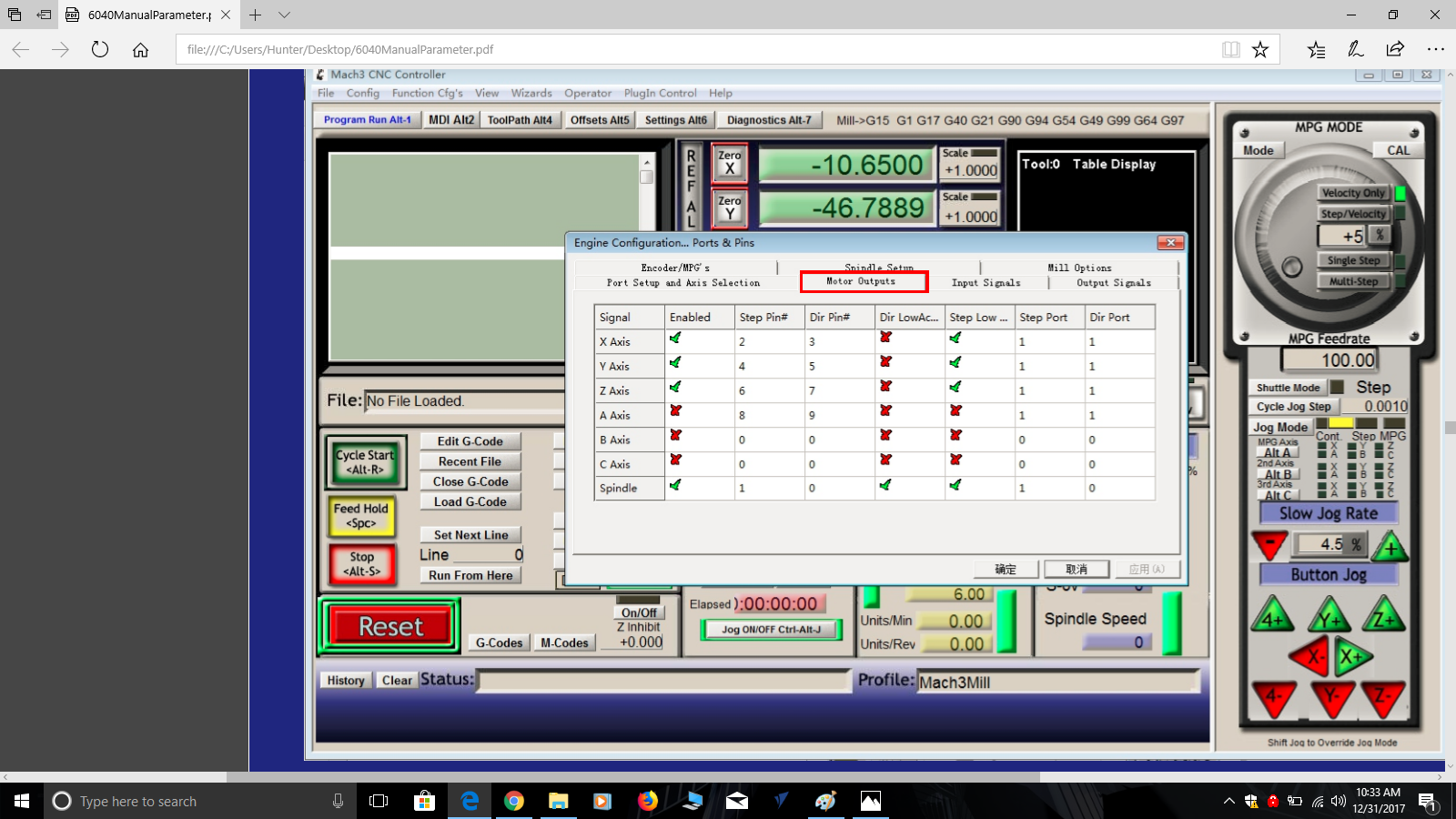The image size is (1456, 819).
Task: Increase slow jog rate with green plus
Action: click(1390, 546)
